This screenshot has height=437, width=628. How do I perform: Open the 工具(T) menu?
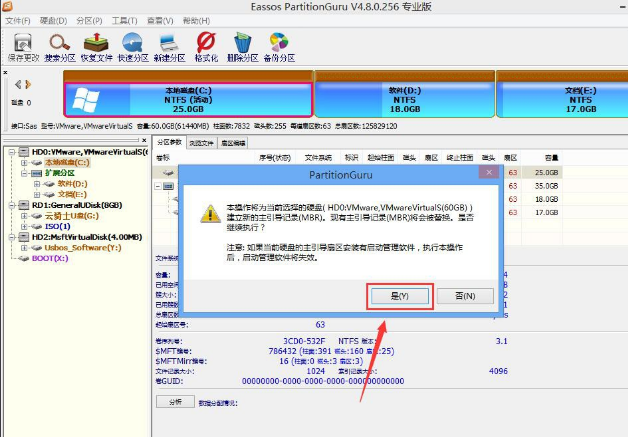coord(125,20)
